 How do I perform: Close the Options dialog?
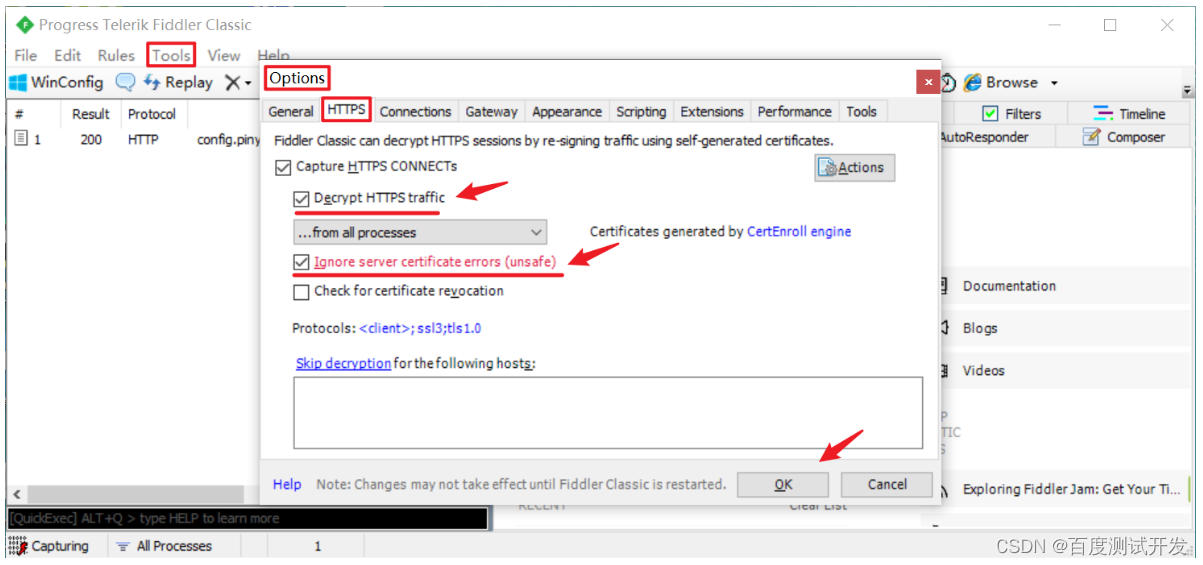coord(929,82)
